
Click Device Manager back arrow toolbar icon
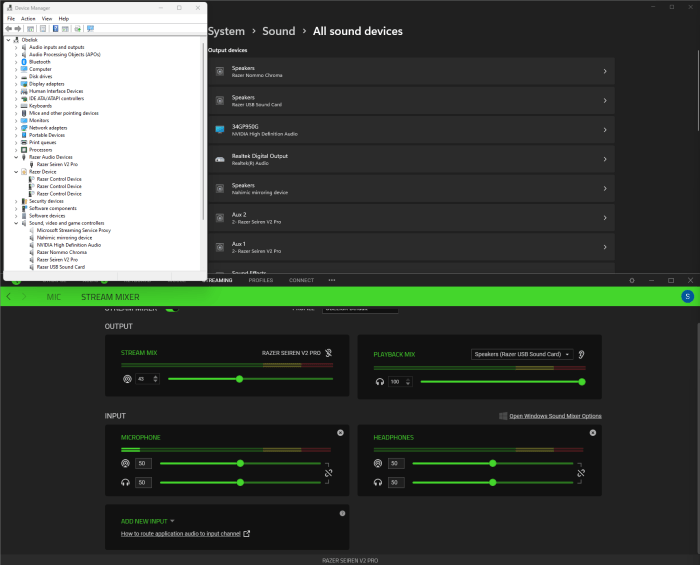coord(8,29)
